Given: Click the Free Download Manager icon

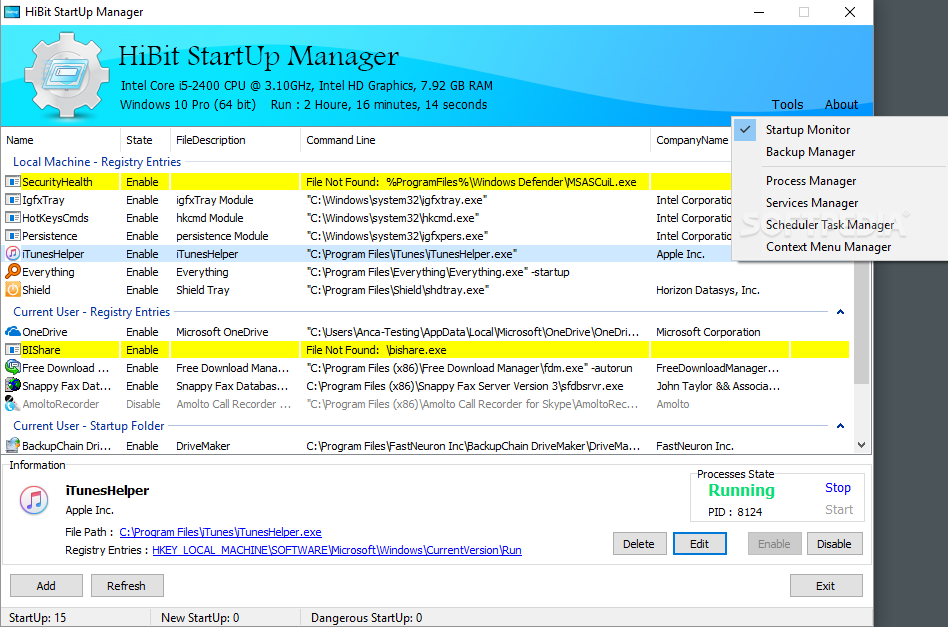Looking at the screenshot, I should pos(13,368).
